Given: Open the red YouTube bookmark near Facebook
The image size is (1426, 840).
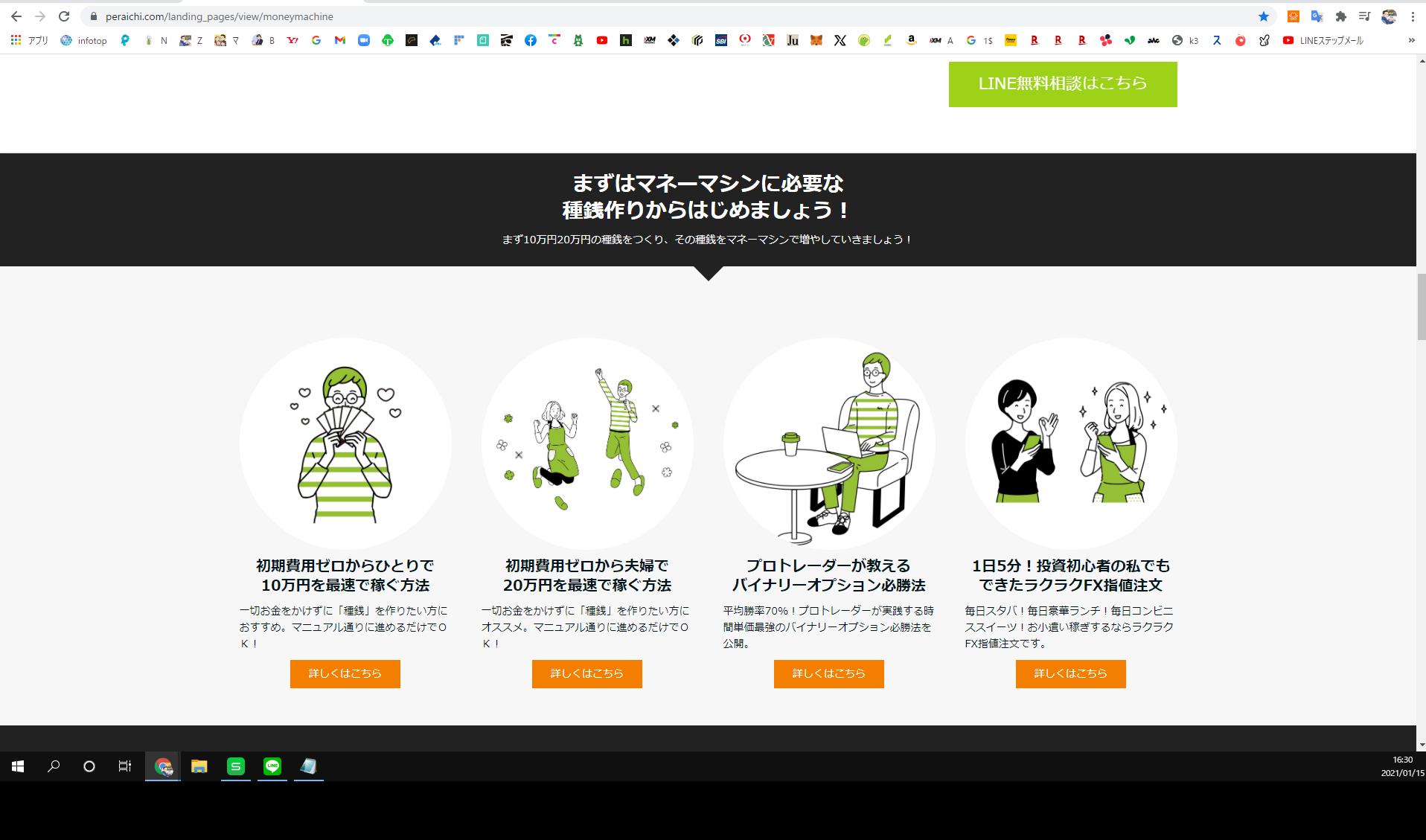Looking at the screenshot, I should [602, 40].
